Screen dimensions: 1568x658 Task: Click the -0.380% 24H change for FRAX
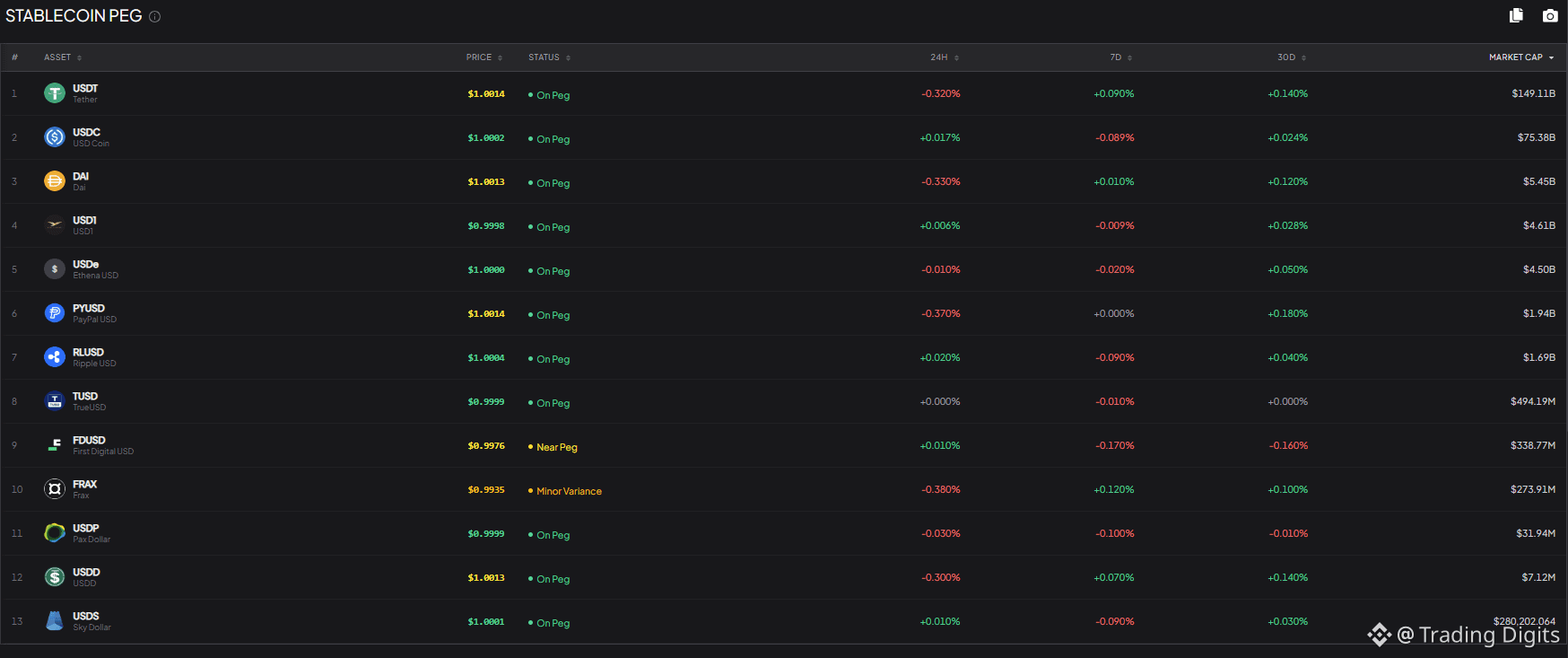point(940,489)
